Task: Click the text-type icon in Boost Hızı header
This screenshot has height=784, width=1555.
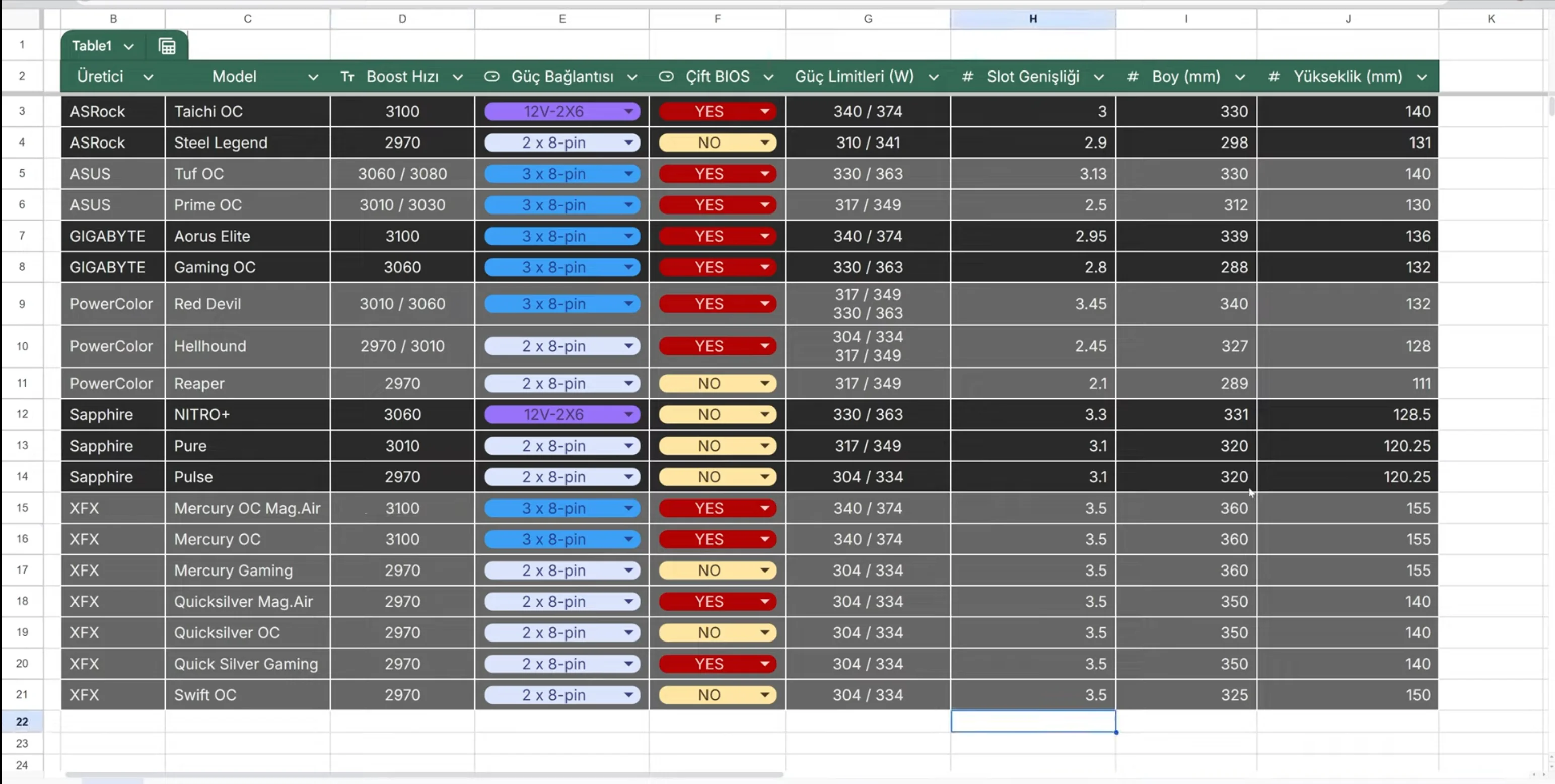Action: pos(347,77)
